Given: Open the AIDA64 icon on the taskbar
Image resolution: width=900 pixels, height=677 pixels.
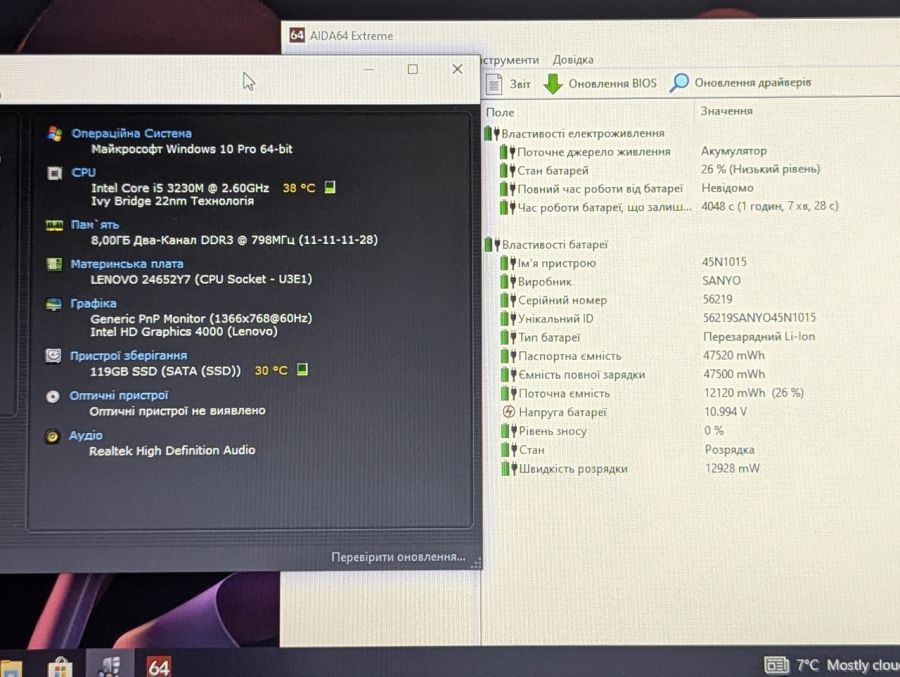Looking at the screenshot, I should (159, 666).
